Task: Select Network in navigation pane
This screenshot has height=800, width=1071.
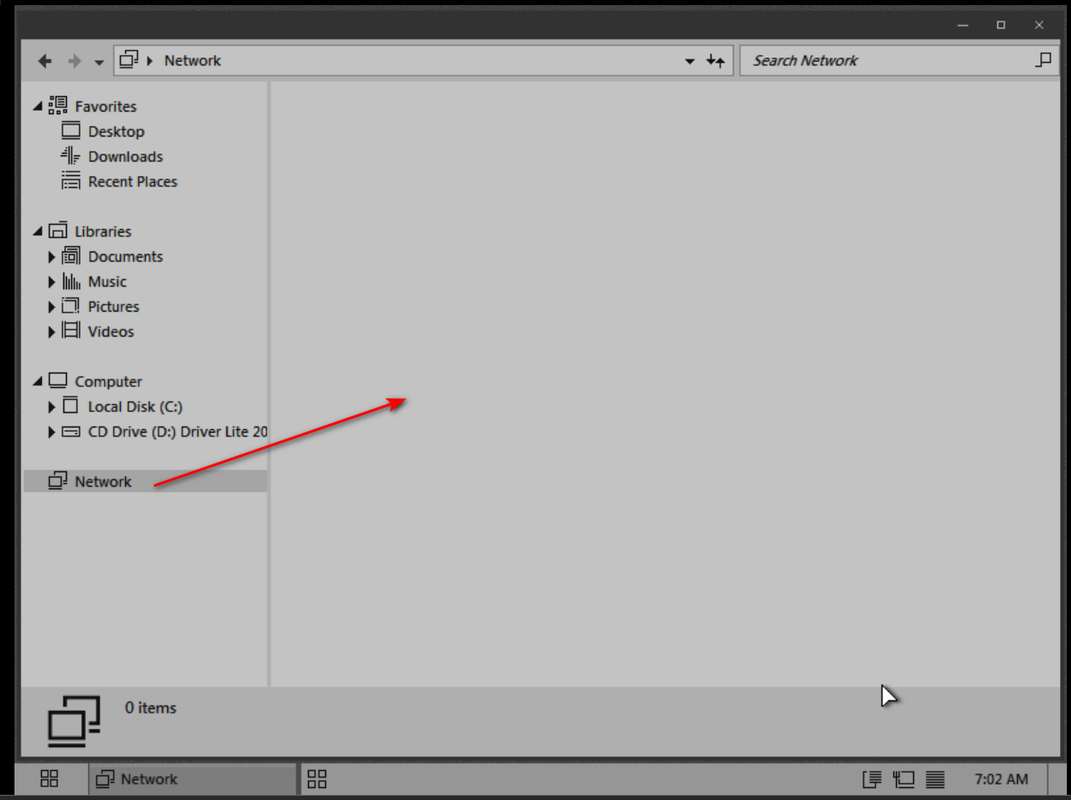Action: click(x=103, y=482)
